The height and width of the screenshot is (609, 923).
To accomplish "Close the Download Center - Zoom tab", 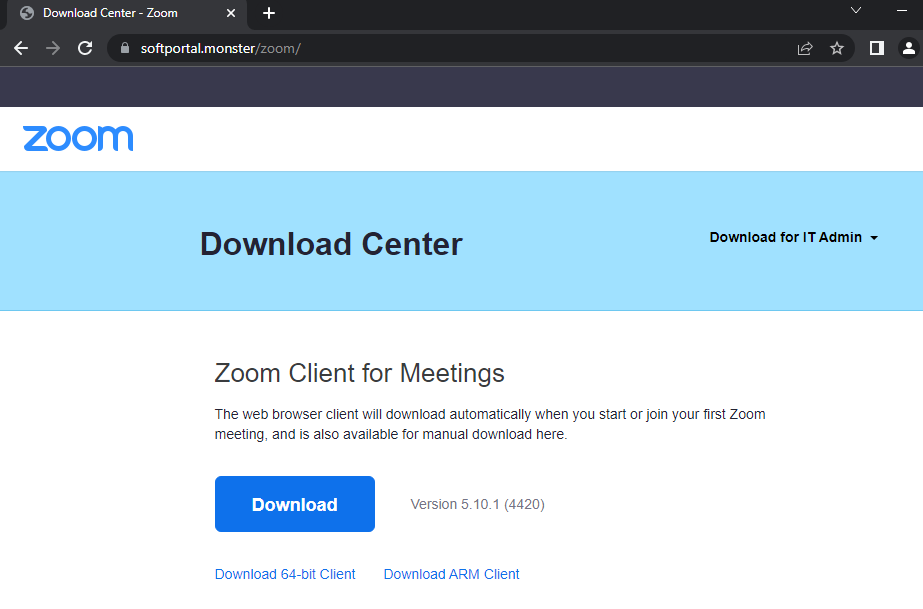I will tap(231, 13).
